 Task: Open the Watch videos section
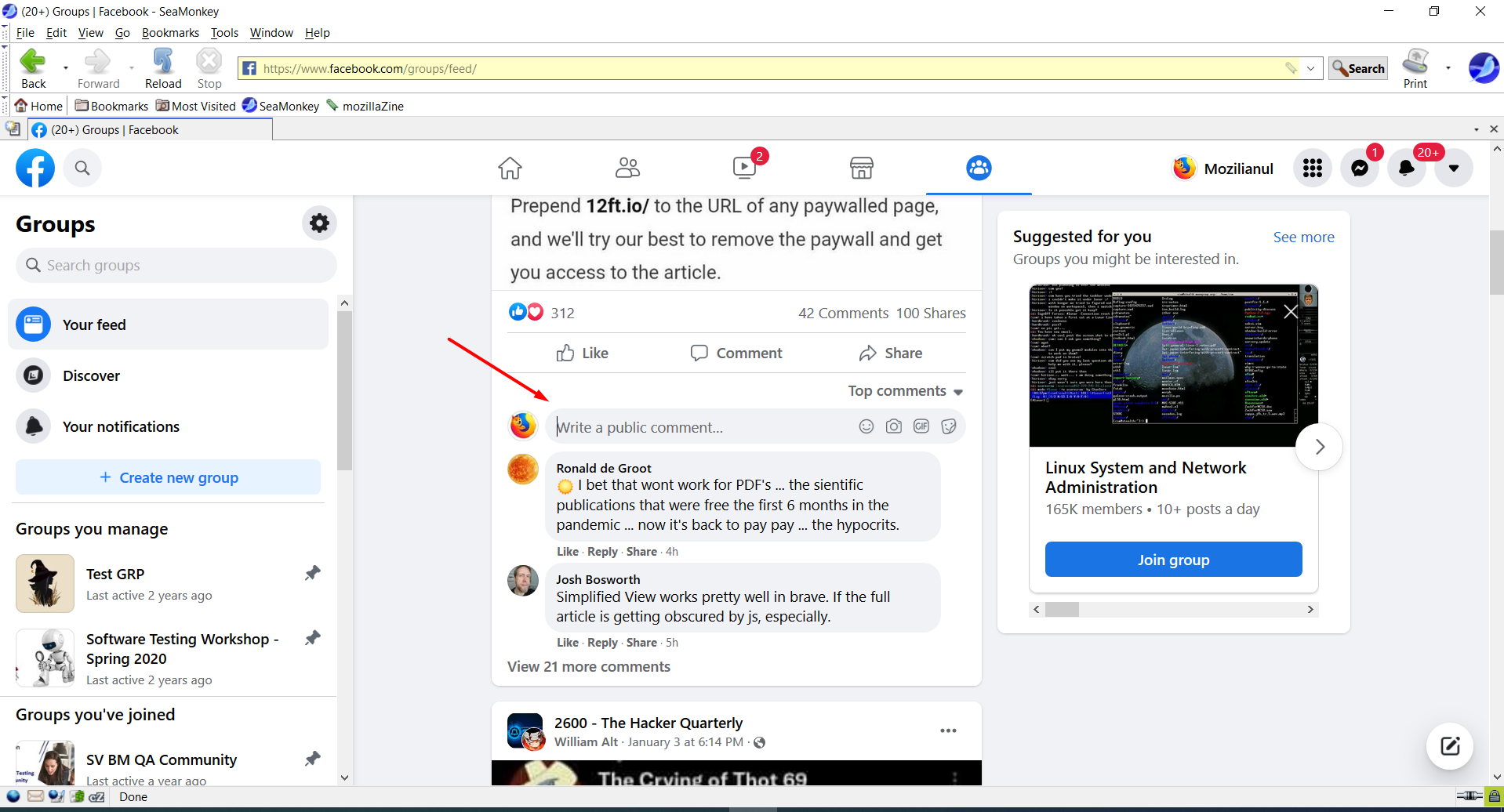743,168
